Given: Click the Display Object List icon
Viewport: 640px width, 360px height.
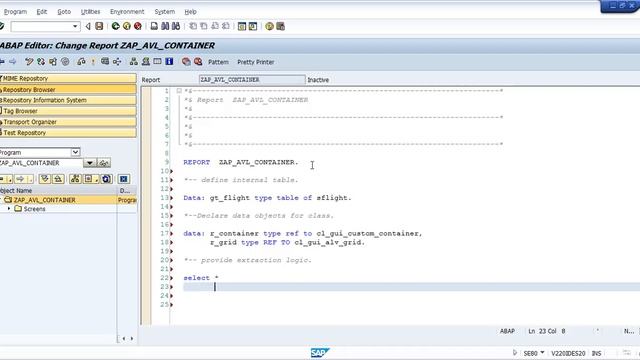Looking at the screenshot, I should 133,62.
